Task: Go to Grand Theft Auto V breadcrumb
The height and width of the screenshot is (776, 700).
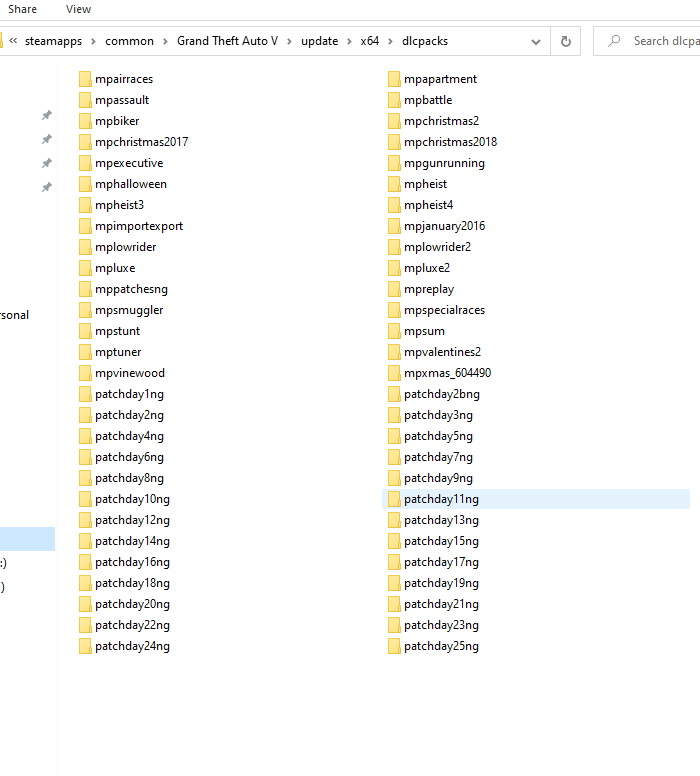Action: pos(227,41)
